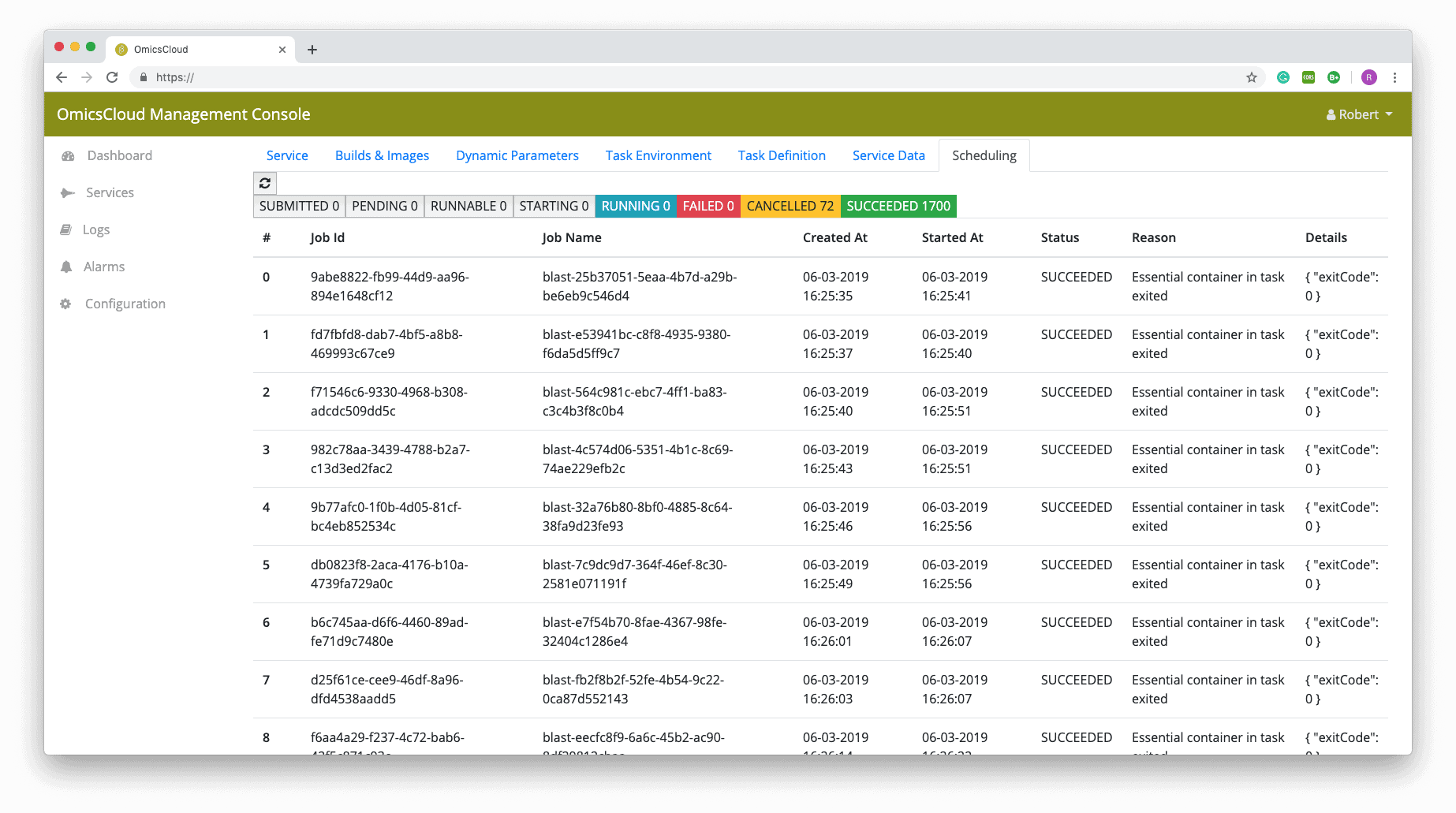Bookmark this page with the star icon
Screen dimensions: 1456x813
pyautogui.click(x=1252, y=77)
